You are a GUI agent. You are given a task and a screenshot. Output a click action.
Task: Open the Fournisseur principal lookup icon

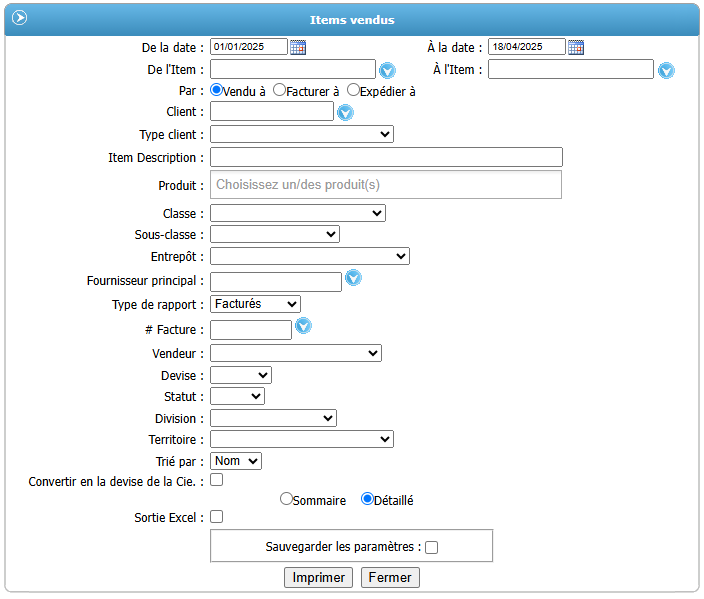click(x=353, y=277)
